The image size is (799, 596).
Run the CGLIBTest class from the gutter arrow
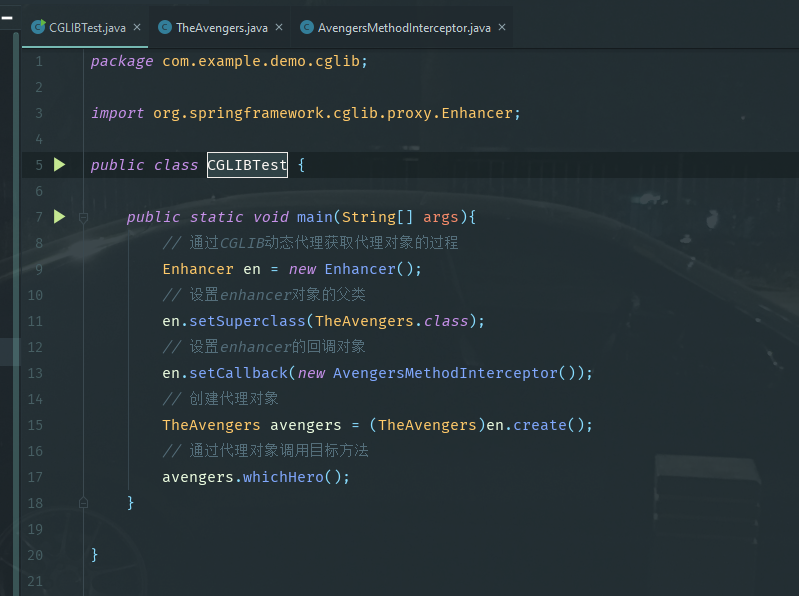point(60,165)
